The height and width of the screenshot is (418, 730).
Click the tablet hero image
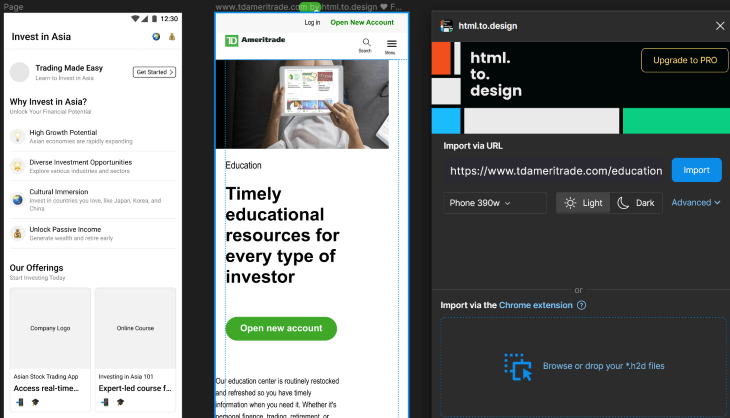tap(302, 104)
